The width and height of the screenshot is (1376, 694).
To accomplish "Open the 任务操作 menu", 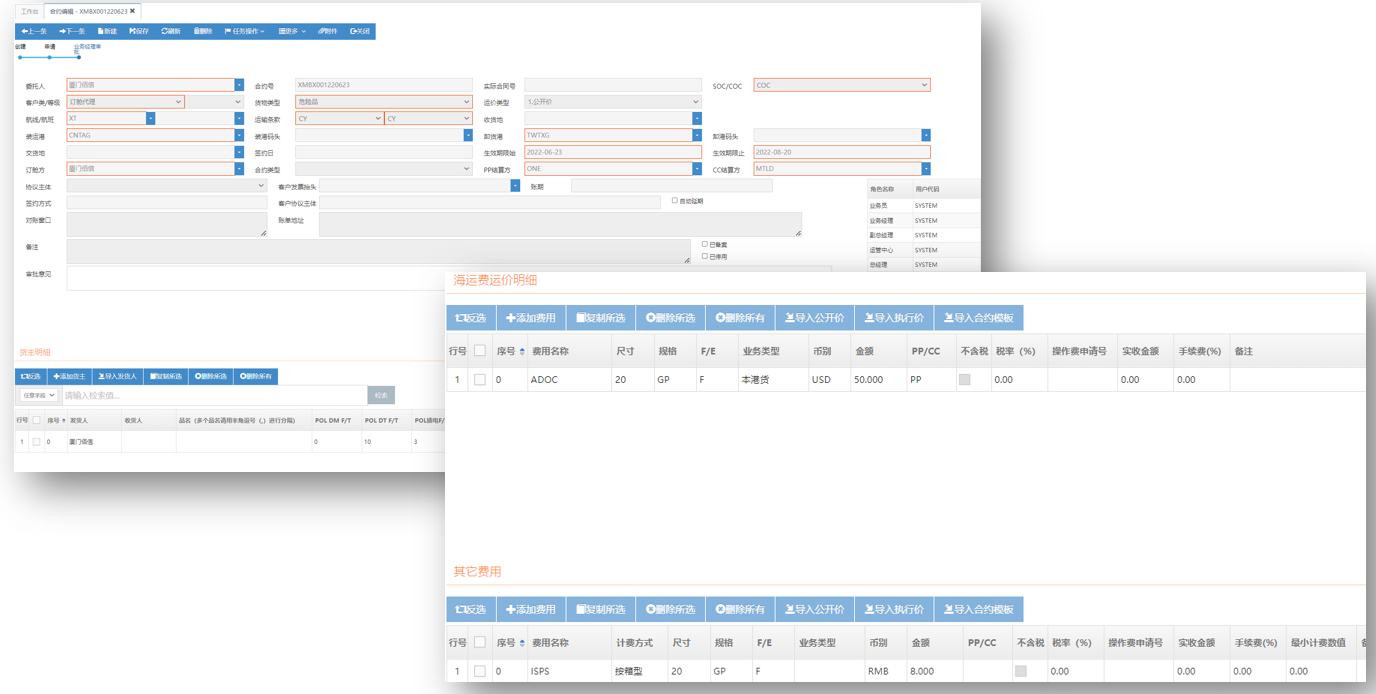I will point(244,31).
